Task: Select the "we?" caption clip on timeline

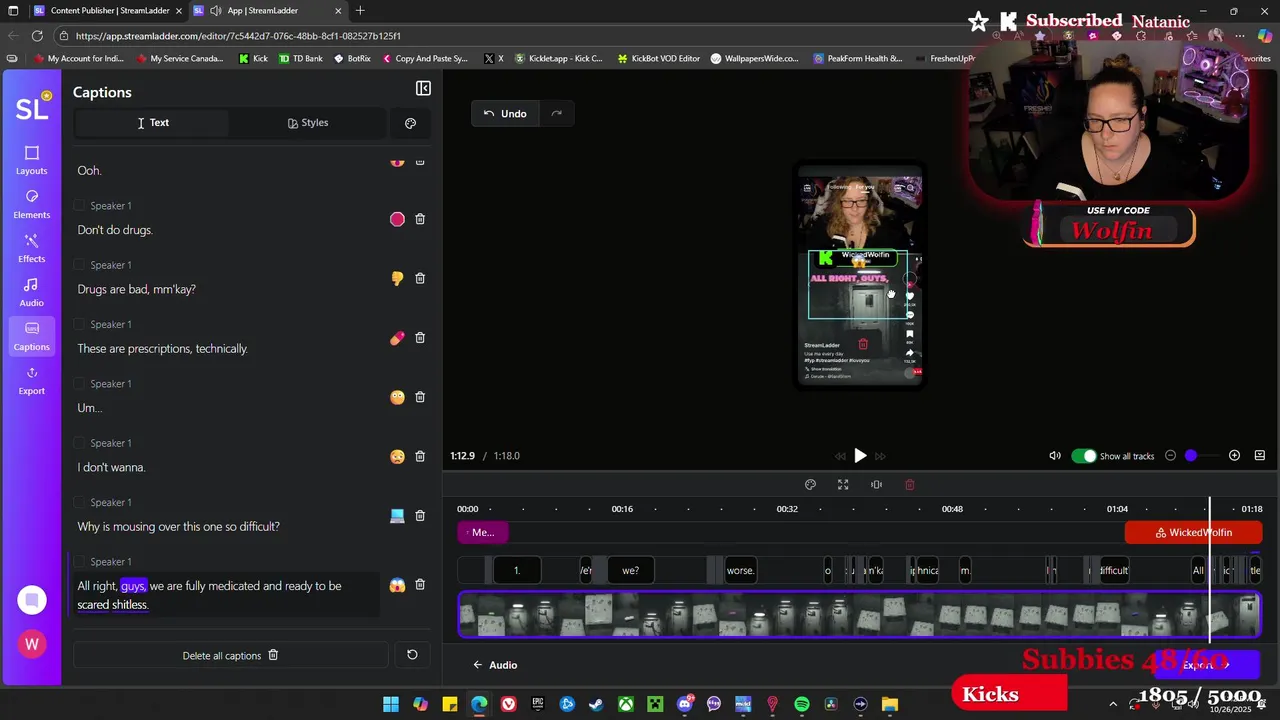Action: tap(630, 571)
